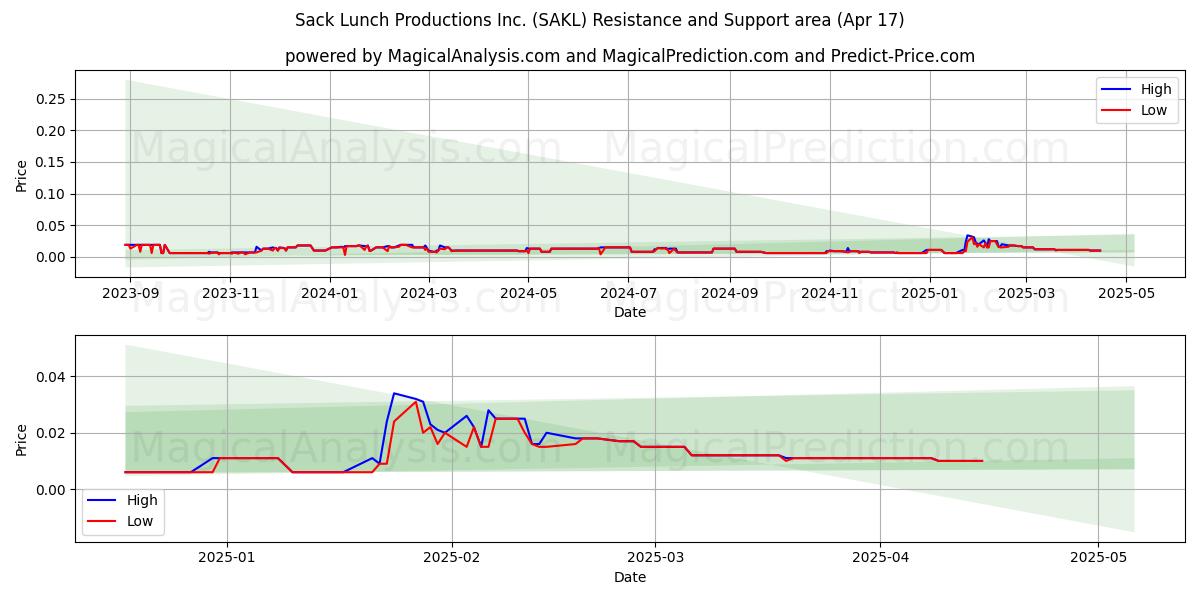Click the 0.10 price tick on top chart
1200x600 pixels.
tap(51, 194)
